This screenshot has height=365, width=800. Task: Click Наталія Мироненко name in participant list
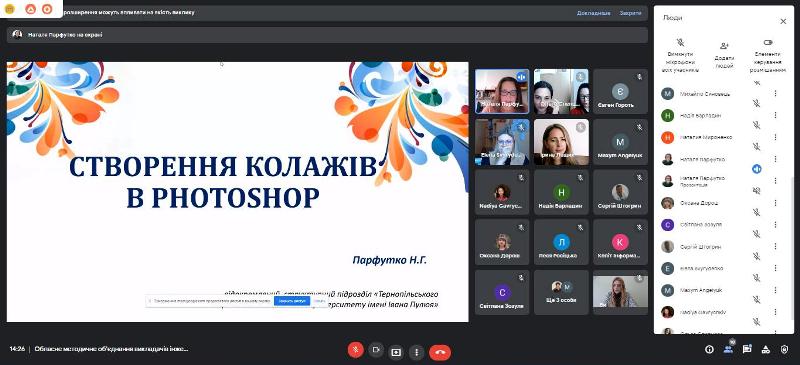click(x=706, y=137)
